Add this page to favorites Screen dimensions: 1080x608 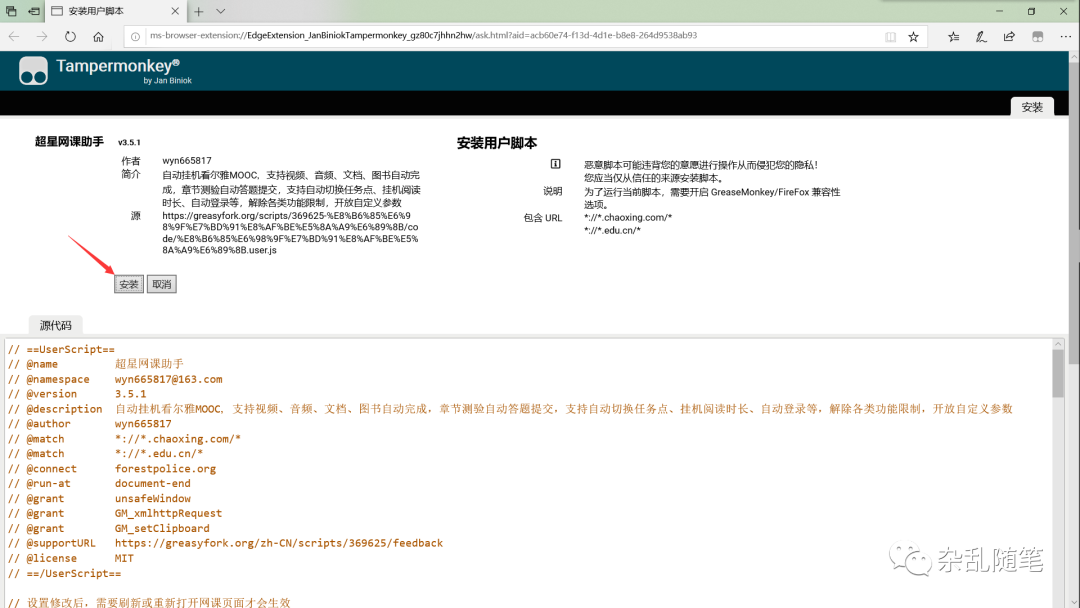913,36
